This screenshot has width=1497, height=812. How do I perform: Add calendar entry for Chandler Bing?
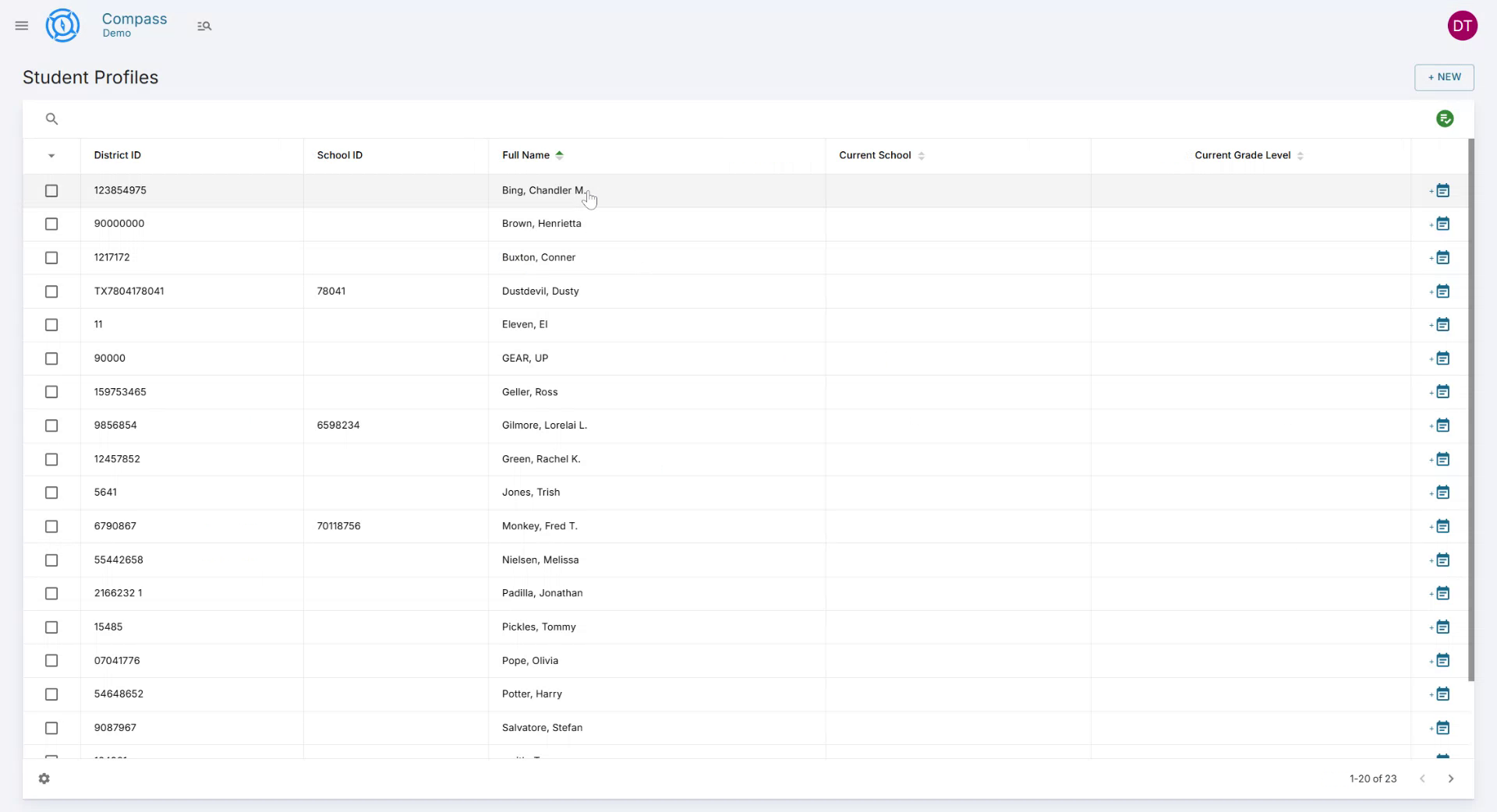pos(1441,191)
